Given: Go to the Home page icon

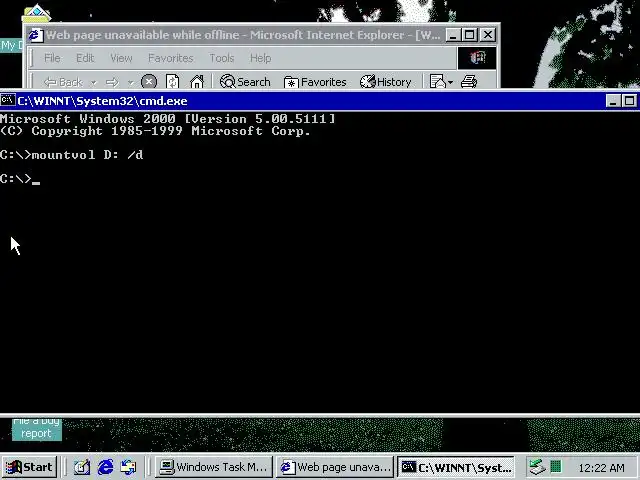Looking at the screenshot, I should coord(197,82).
